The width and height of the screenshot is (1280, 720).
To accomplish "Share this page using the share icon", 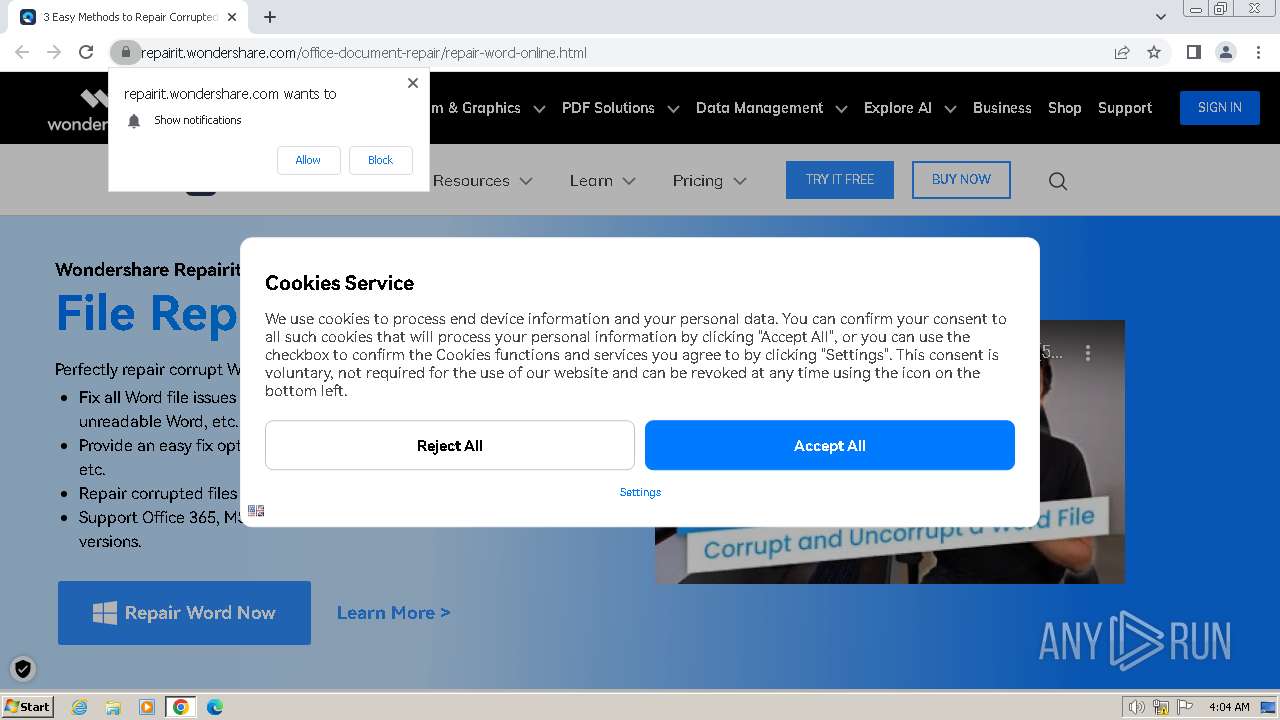I will coord(1122,52).
